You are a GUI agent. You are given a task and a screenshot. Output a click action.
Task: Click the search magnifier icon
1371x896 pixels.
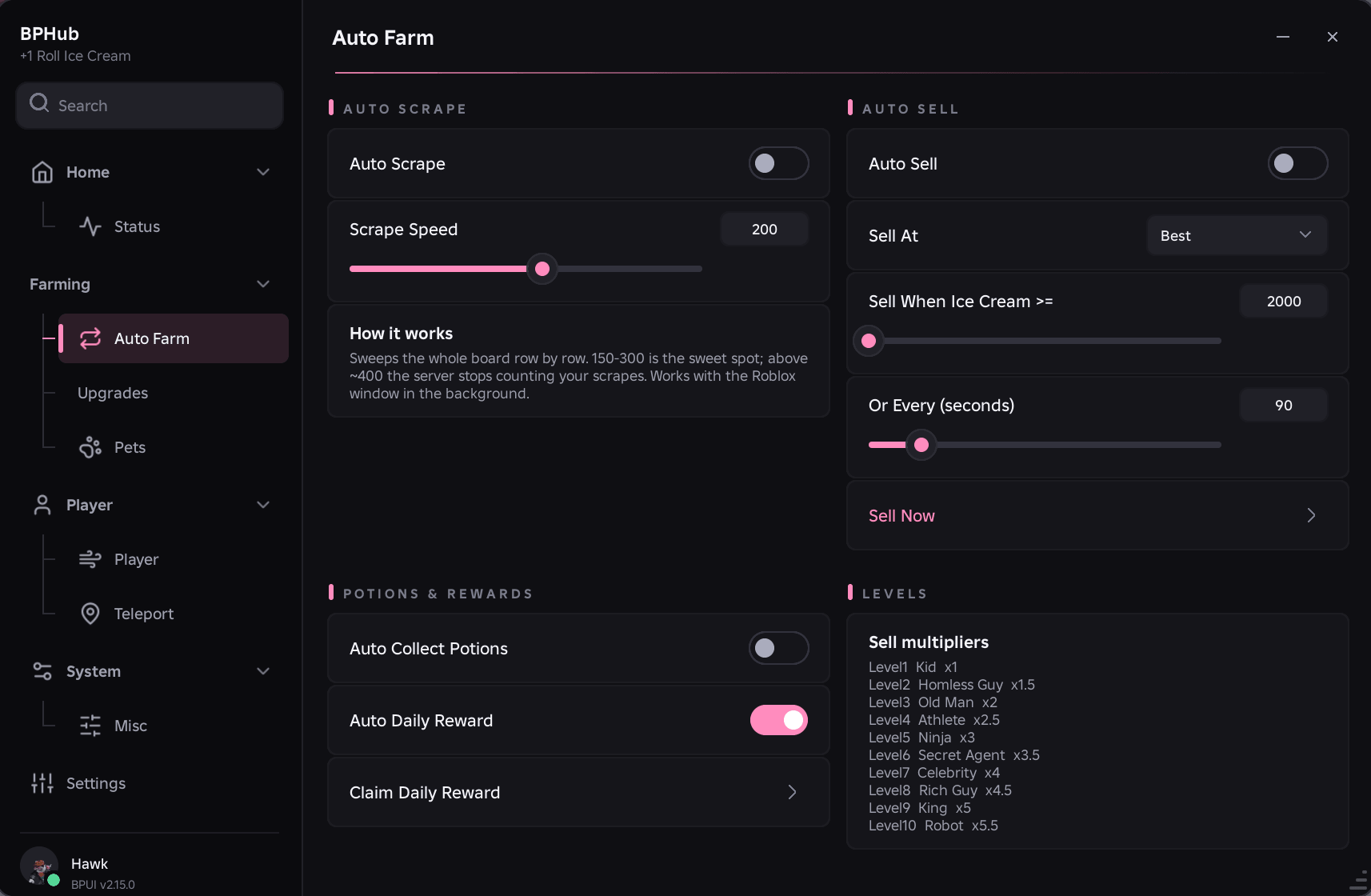[x=39, y=104]
